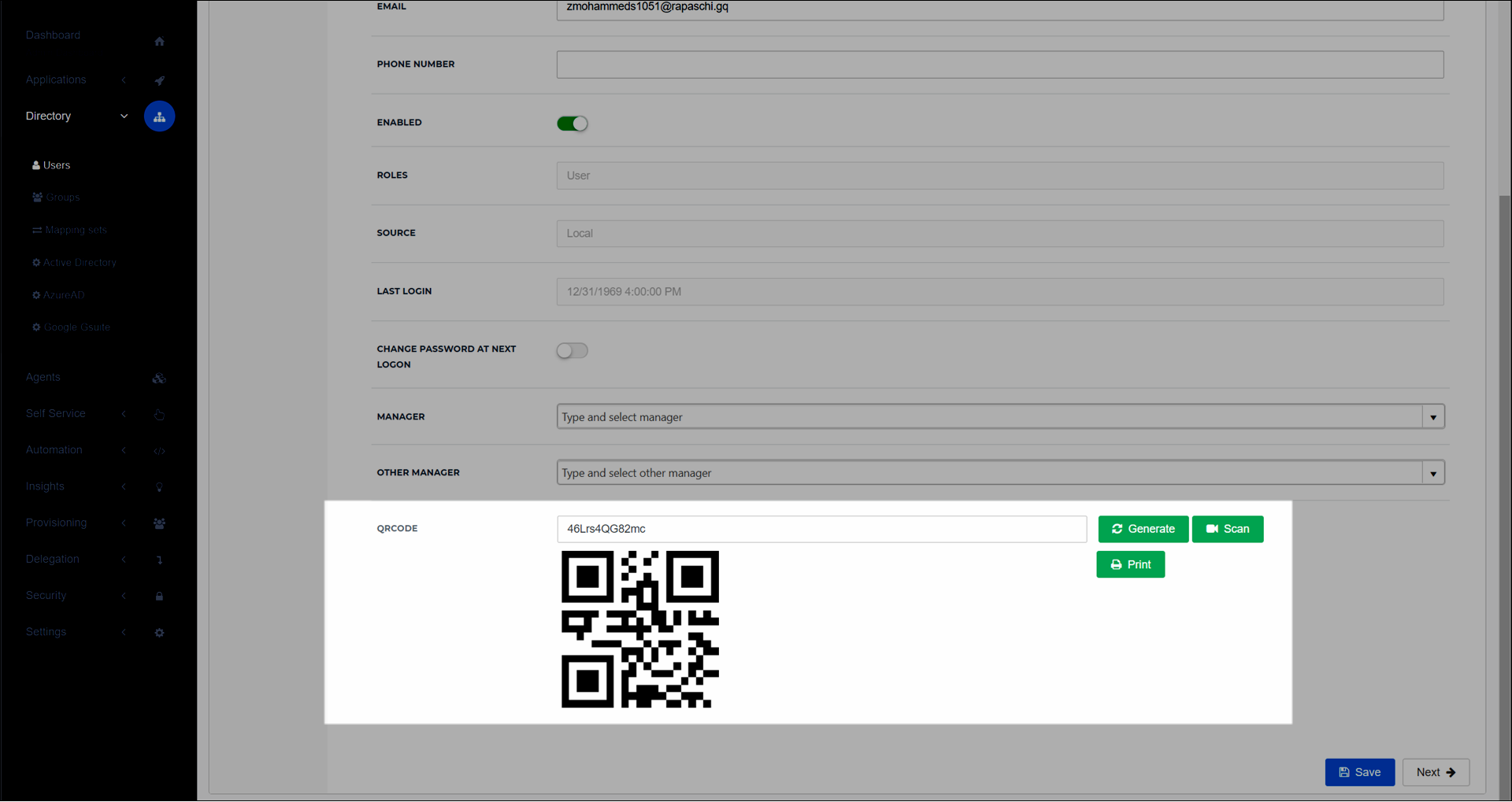Viewport: 1512px width, 802px height.
Task: Open Active Directory in the sidebar
Action: (x=74, y=263)
